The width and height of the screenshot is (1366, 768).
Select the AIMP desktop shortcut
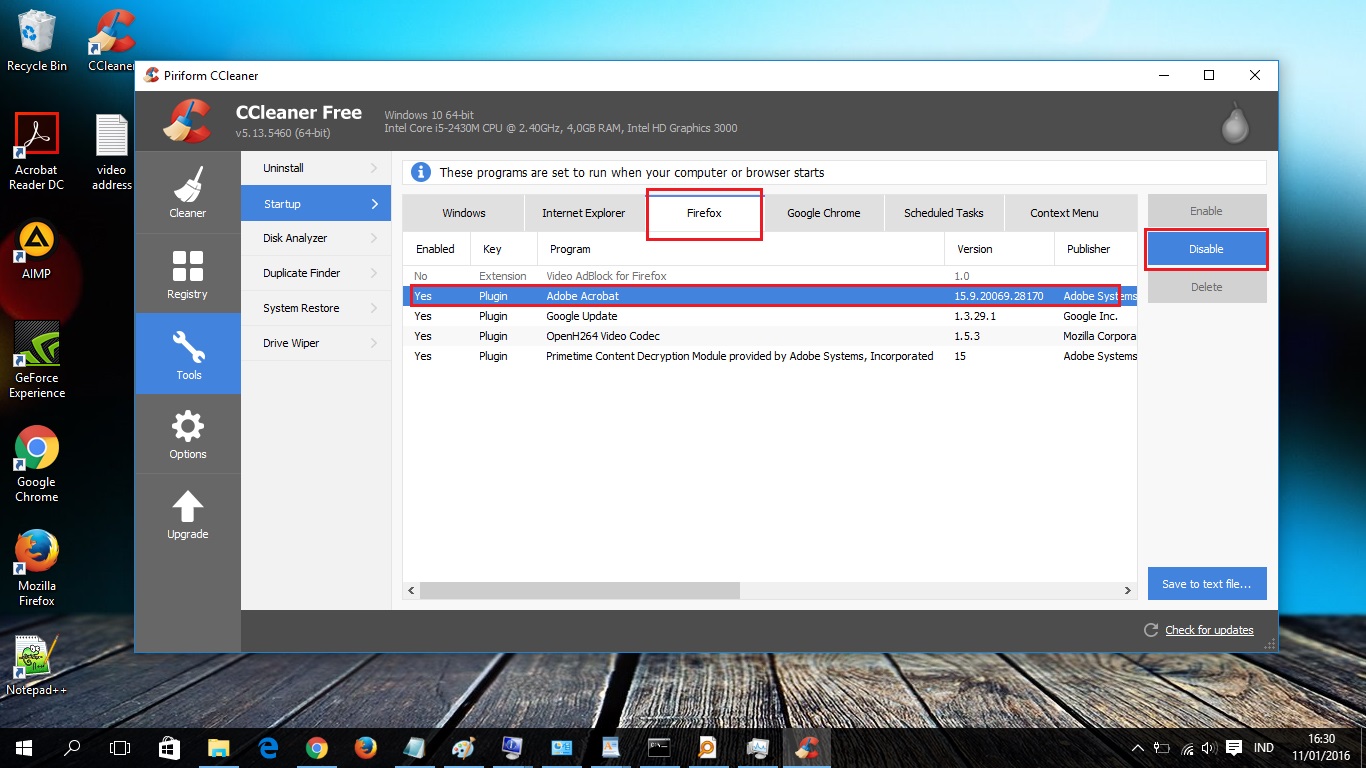click(x=37, y=250)
